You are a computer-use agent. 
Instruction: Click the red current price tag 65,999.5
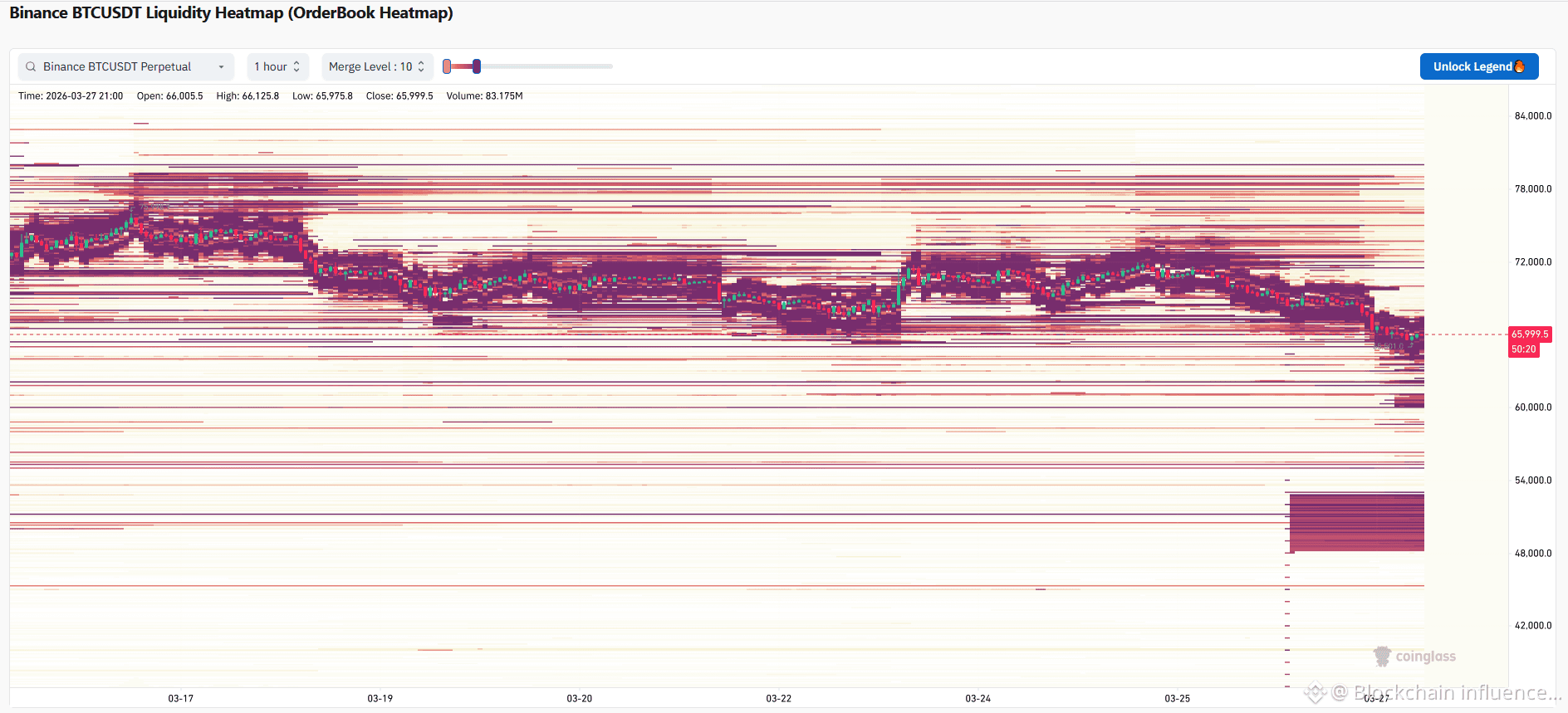[1530, 335]
